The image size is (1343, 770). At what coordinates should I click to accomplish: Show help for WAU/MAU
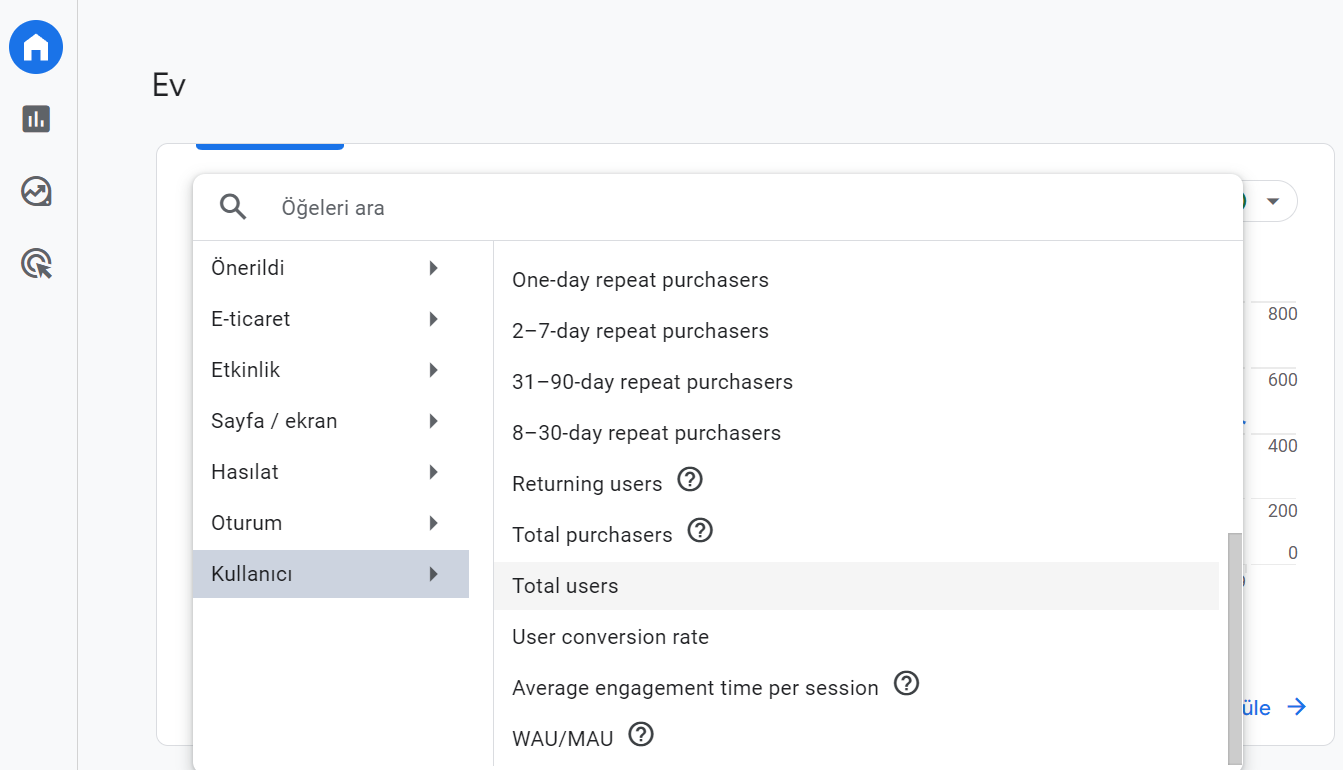641,735
